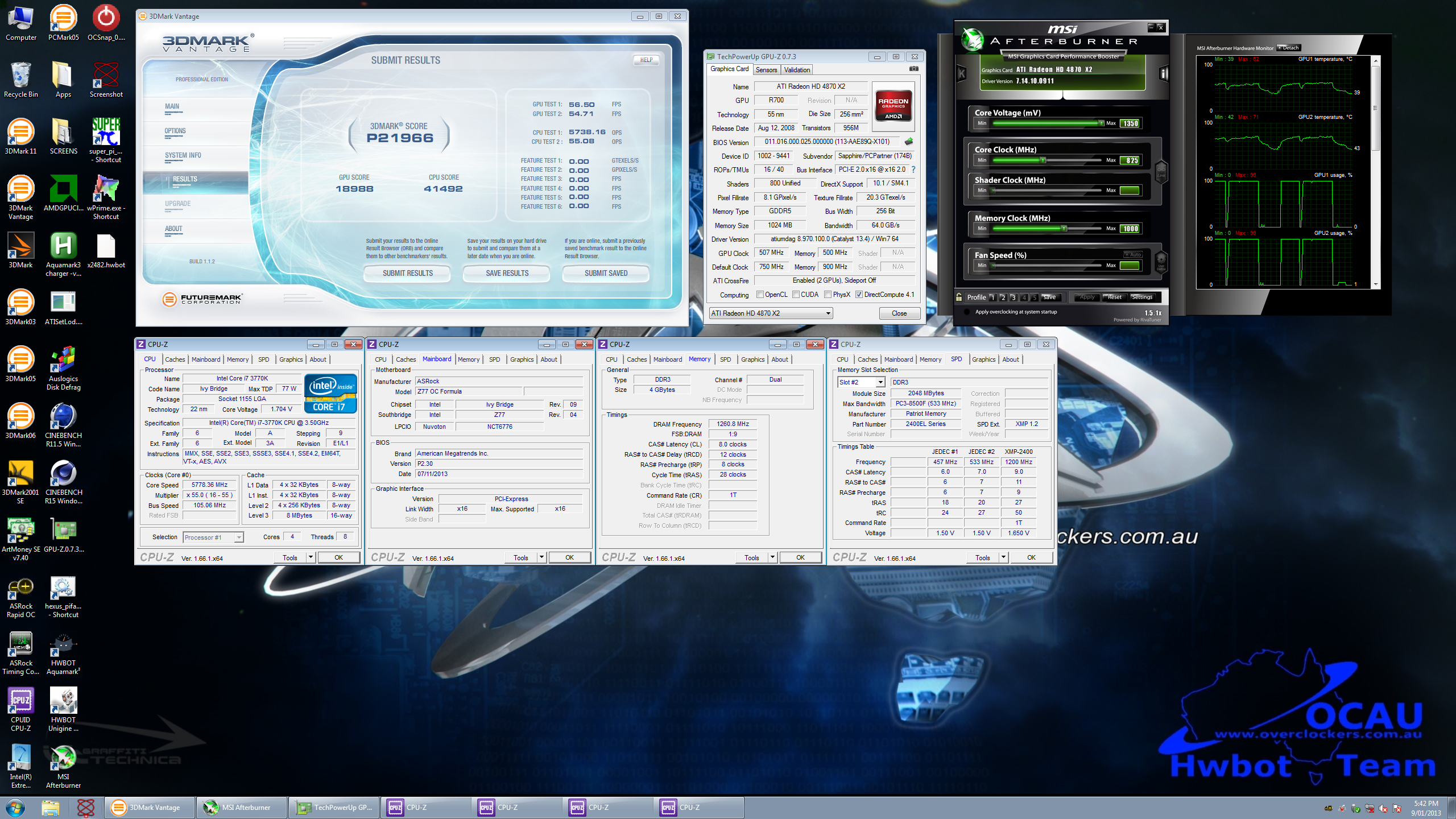This screenshot has width=1456, height=819.
Task: Toggle Apply overclocking at system startup
Action: [x=966, y=312]
